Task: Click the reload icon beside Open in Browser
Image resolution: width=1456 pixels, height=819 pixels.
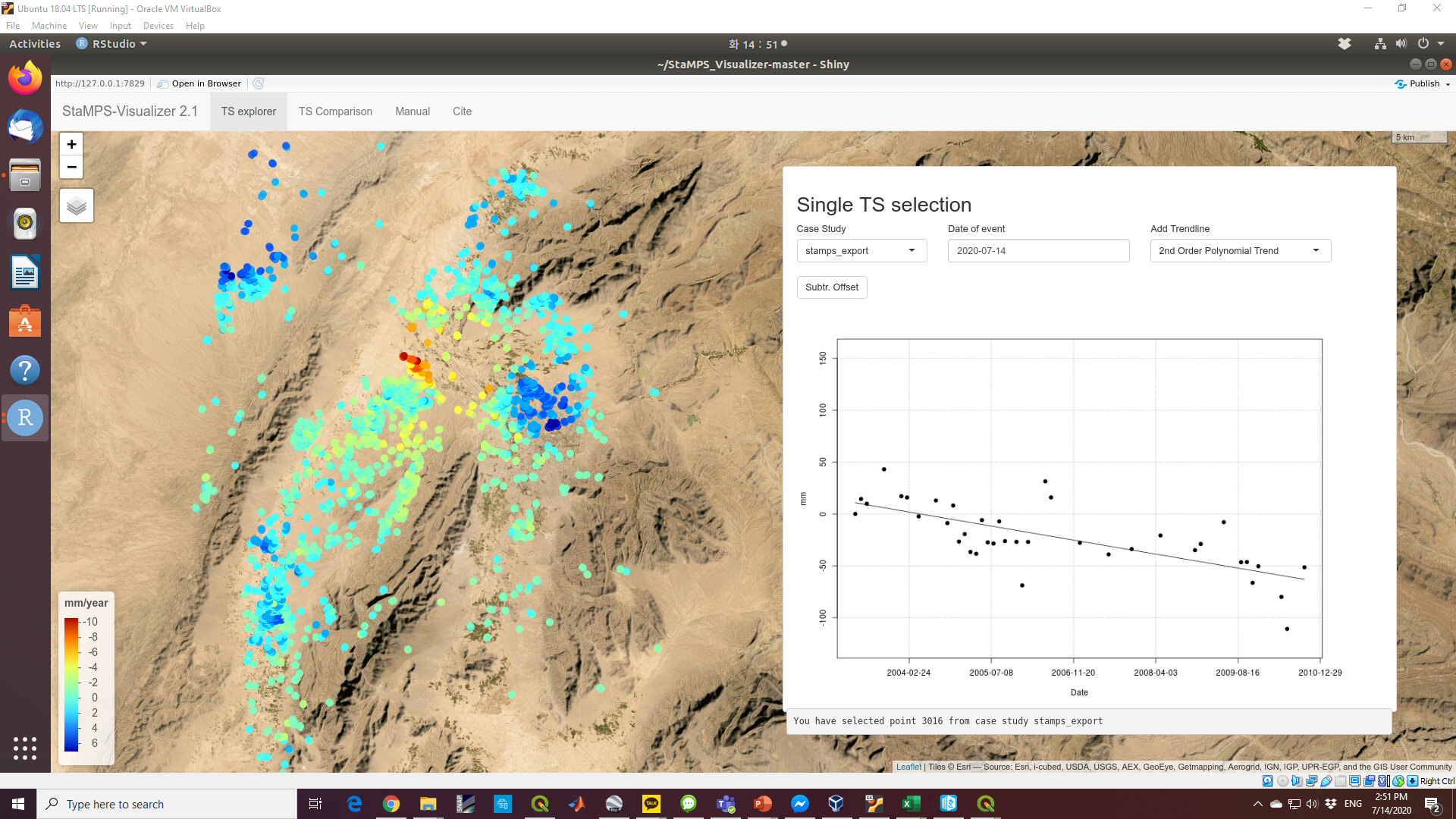Action: [259, 83]
